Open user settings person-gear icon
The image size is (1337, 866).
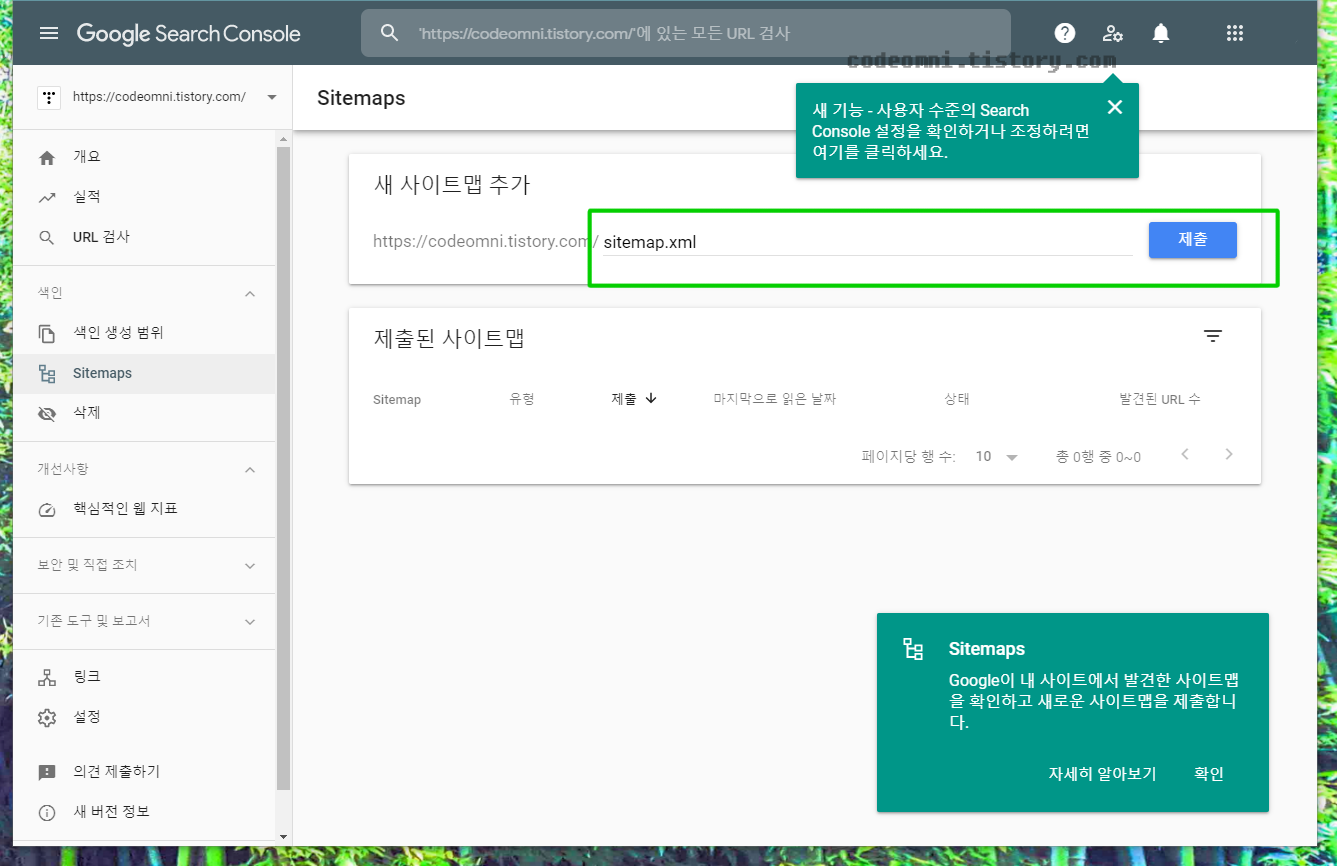pyautogui.click(x=1113, y=33)
